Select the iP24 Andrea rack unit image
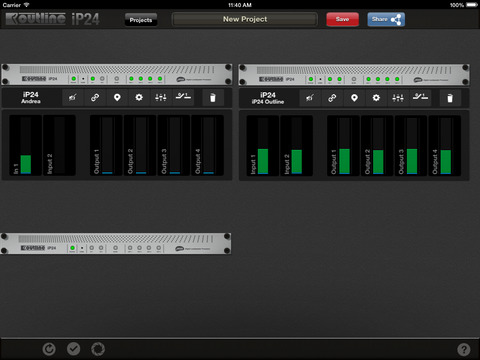This screenshot has height=360, width=480. click(x=117, y=75)
